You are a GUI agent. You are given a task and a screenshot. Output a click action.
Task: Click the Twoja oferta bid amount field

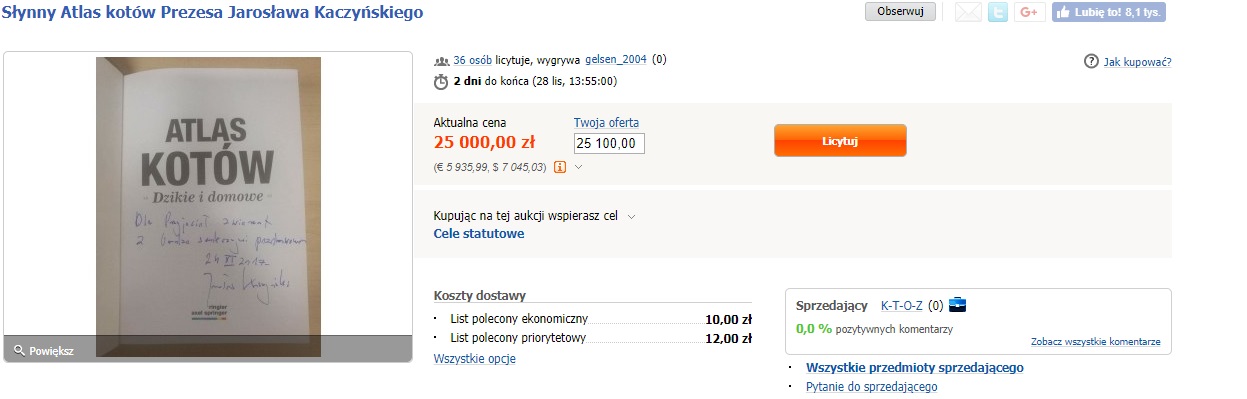pyautogui.click(x=609, y=143)
